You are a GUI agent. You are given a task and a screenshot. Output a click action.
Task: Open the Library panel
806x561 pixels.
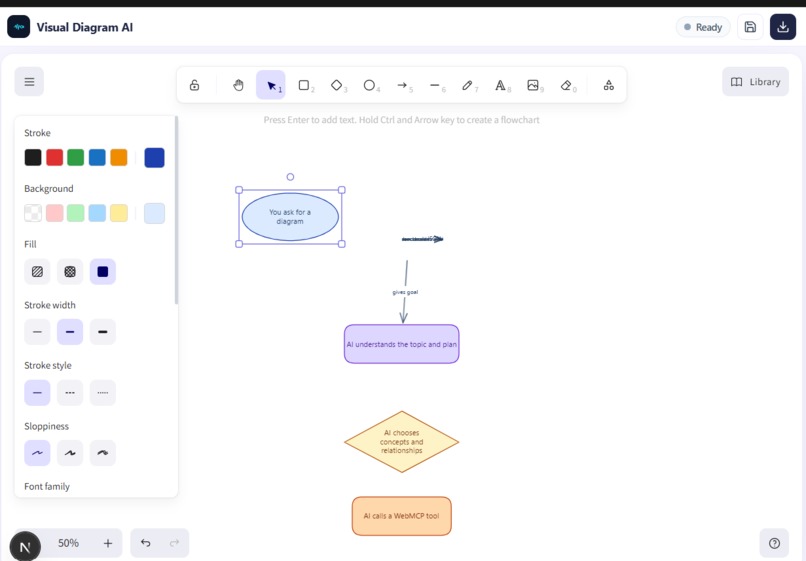coord(755,82)
